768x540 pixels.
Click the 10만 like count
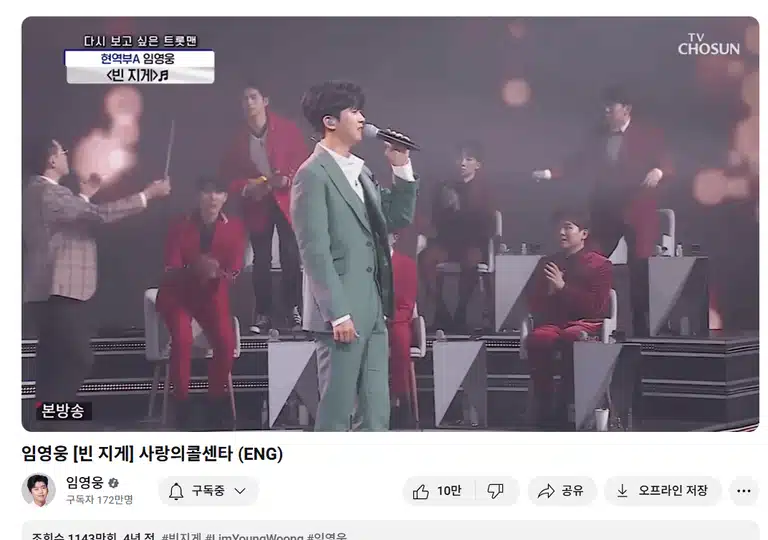tap(449, 491)
